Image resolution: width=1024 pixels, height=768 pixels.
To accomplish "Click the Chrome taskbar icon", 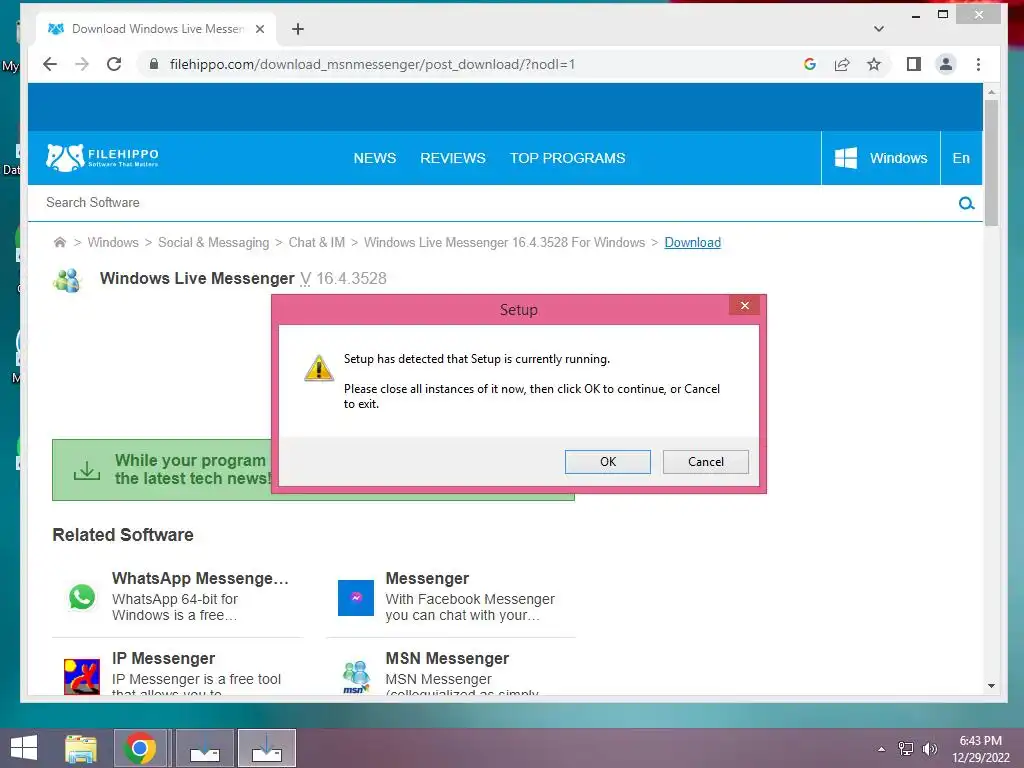I will point(140,748).
